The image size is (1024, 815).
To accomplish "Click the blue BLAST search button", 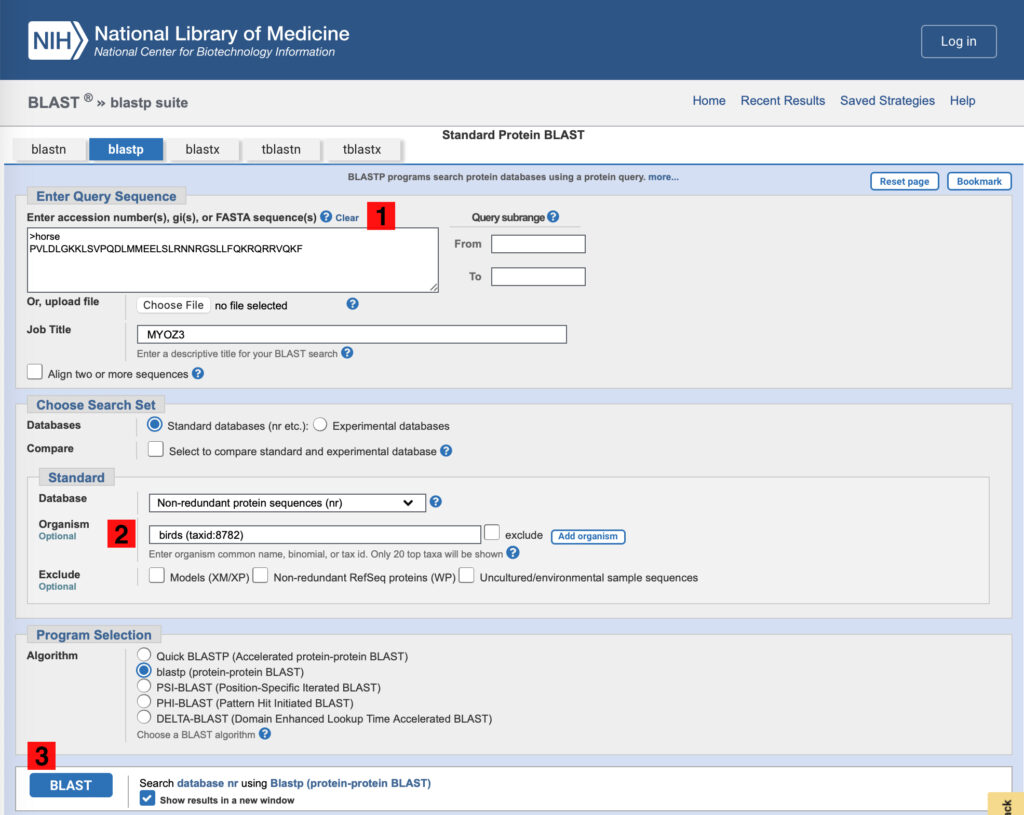I will pos(71,785).
